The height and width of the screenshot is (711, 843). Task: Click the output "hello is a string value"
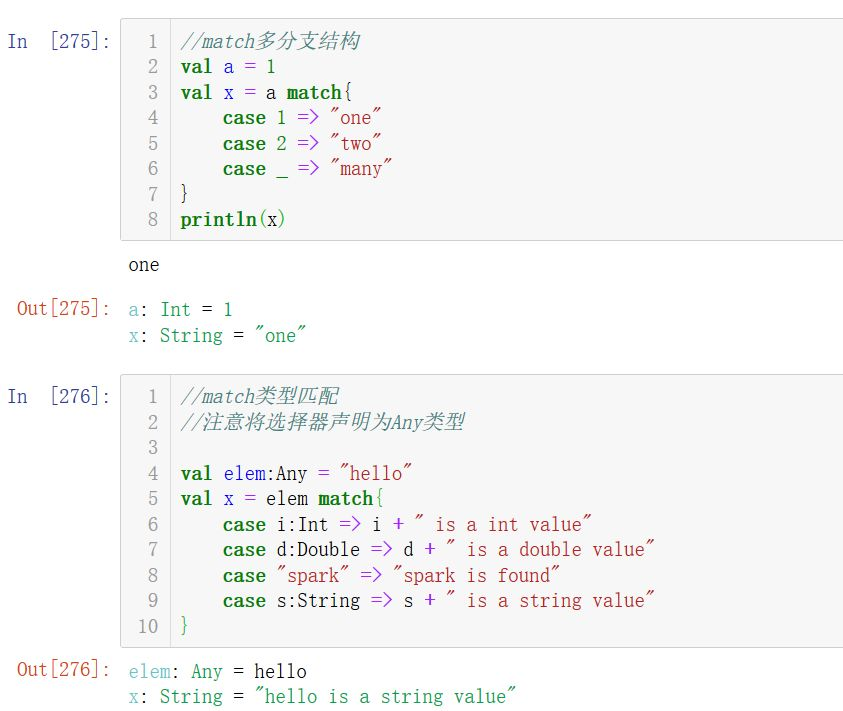(x=390, y=696)
